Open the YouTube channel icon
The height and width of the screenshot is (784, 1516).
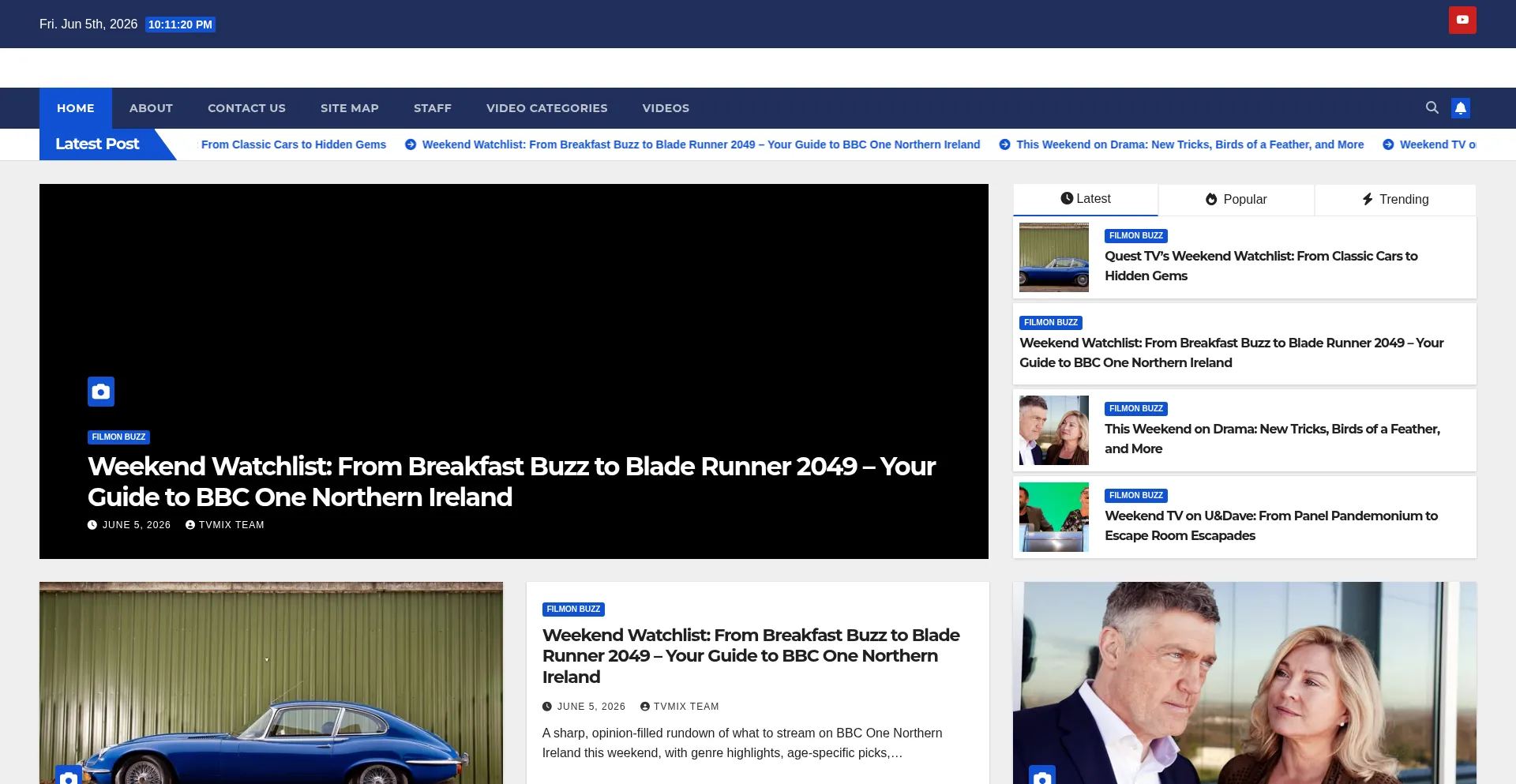(1462, 20)
